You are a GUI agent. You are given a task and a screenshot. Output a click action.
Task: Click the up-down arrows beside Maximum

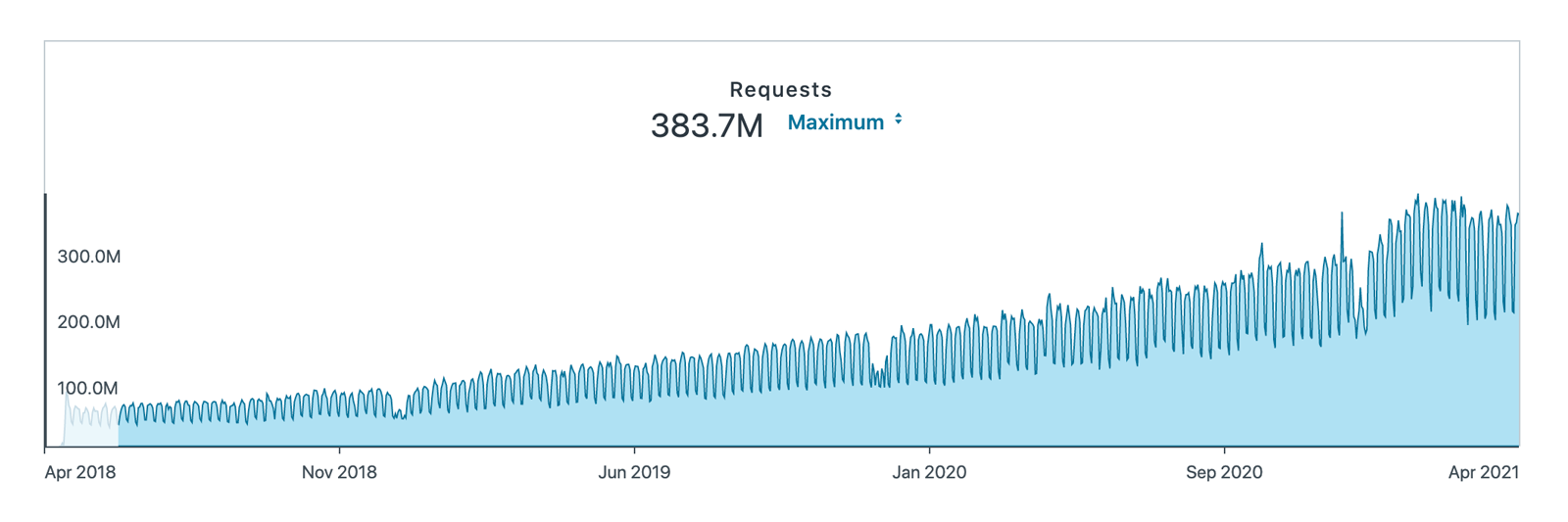(898, 119)
